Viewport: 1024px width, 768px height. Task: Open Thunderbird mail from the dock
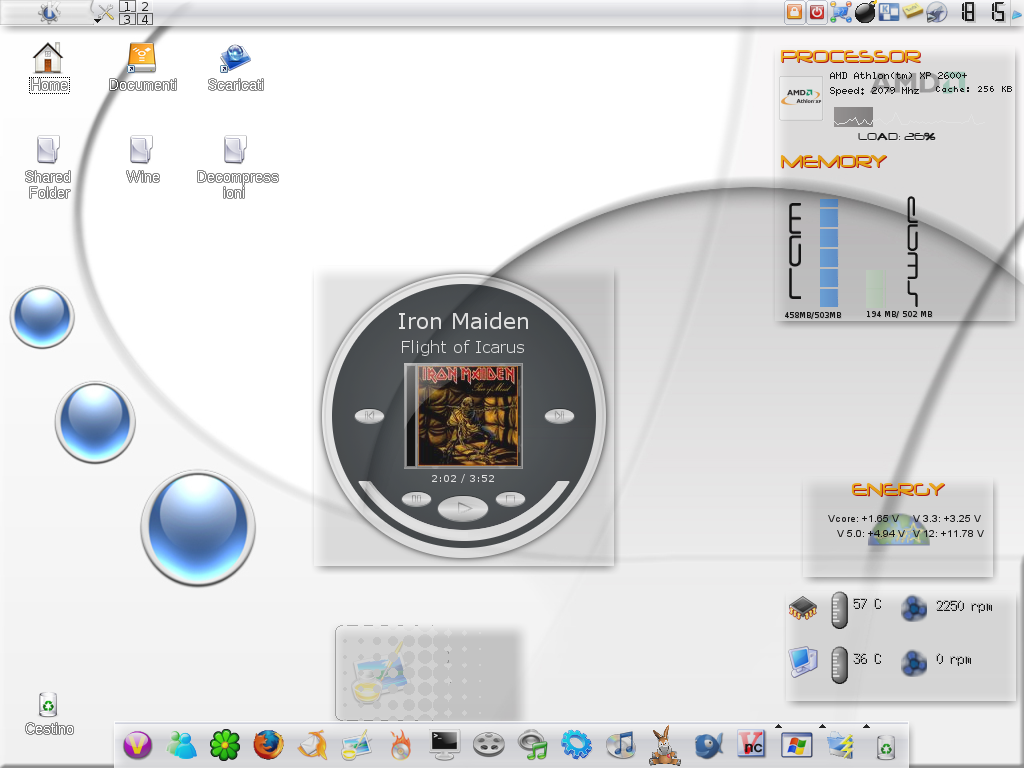[313, 745]
